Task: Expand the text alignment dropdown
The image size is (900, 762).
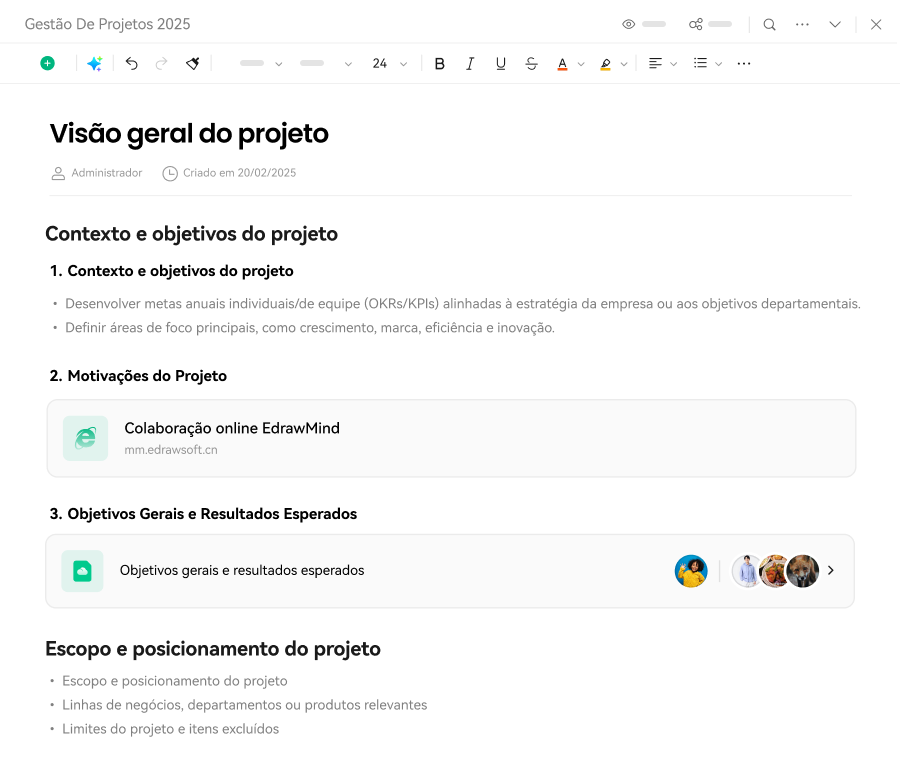Action: click(x=674, y=64)
